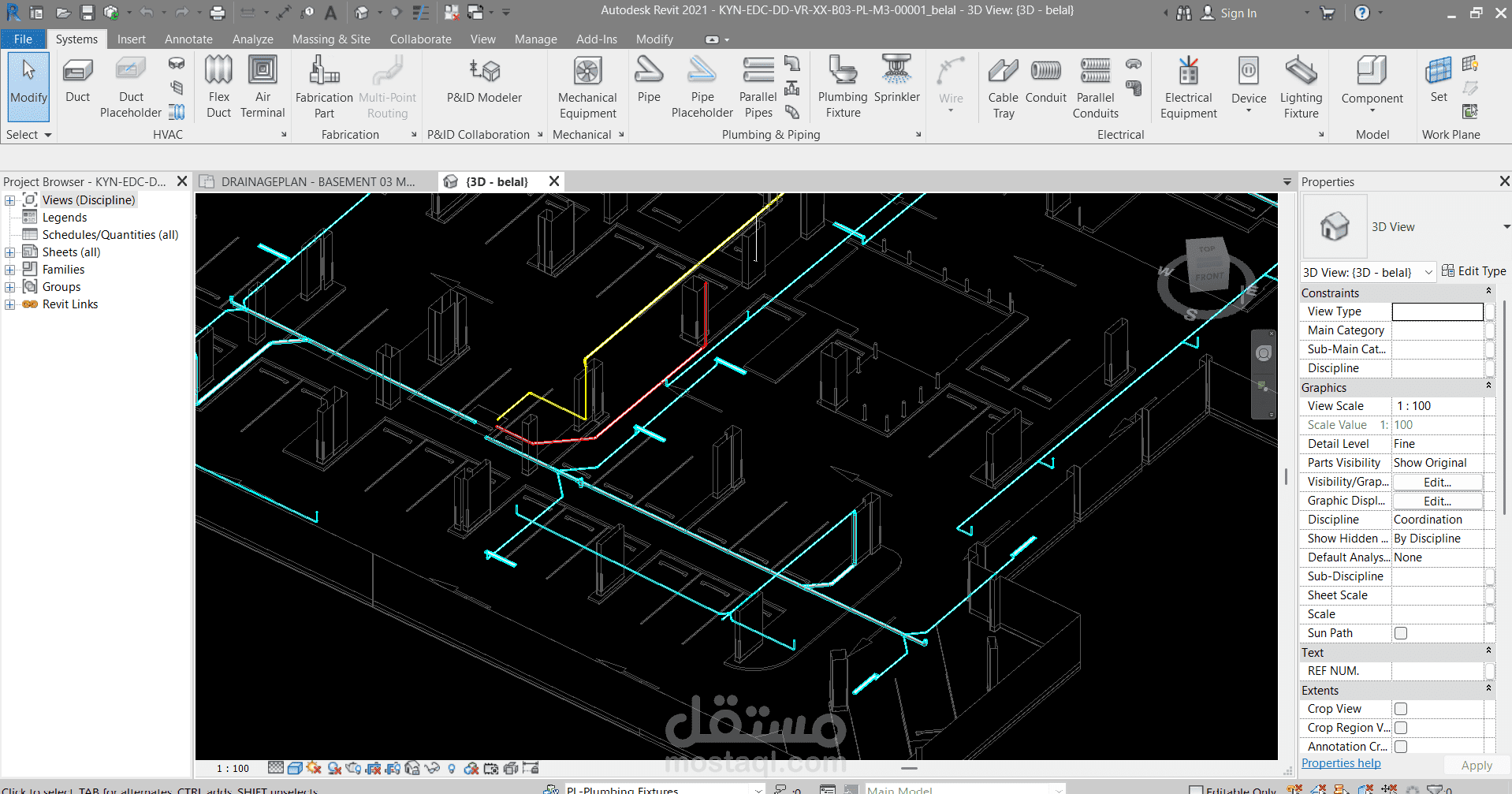Choose the Flex Duct tool
The height and width of the screenshot is (794, 1512).
pos(218,87)
